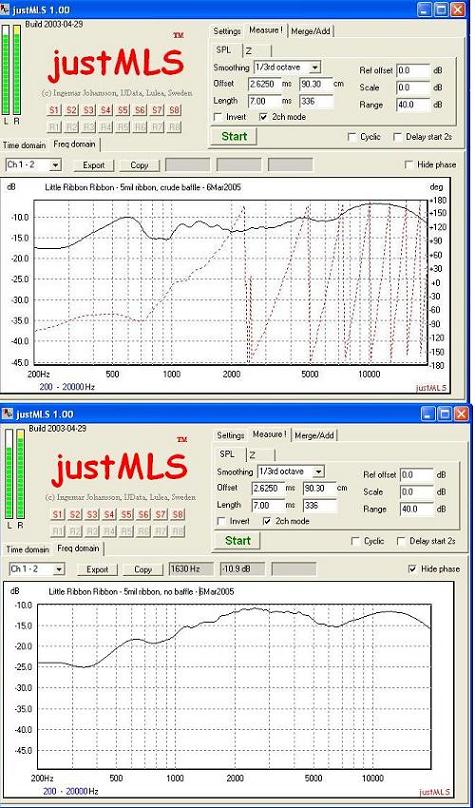475x808 pixels.
Task: Click Range dB field in lower window
Action: click(x=416, y=509)
